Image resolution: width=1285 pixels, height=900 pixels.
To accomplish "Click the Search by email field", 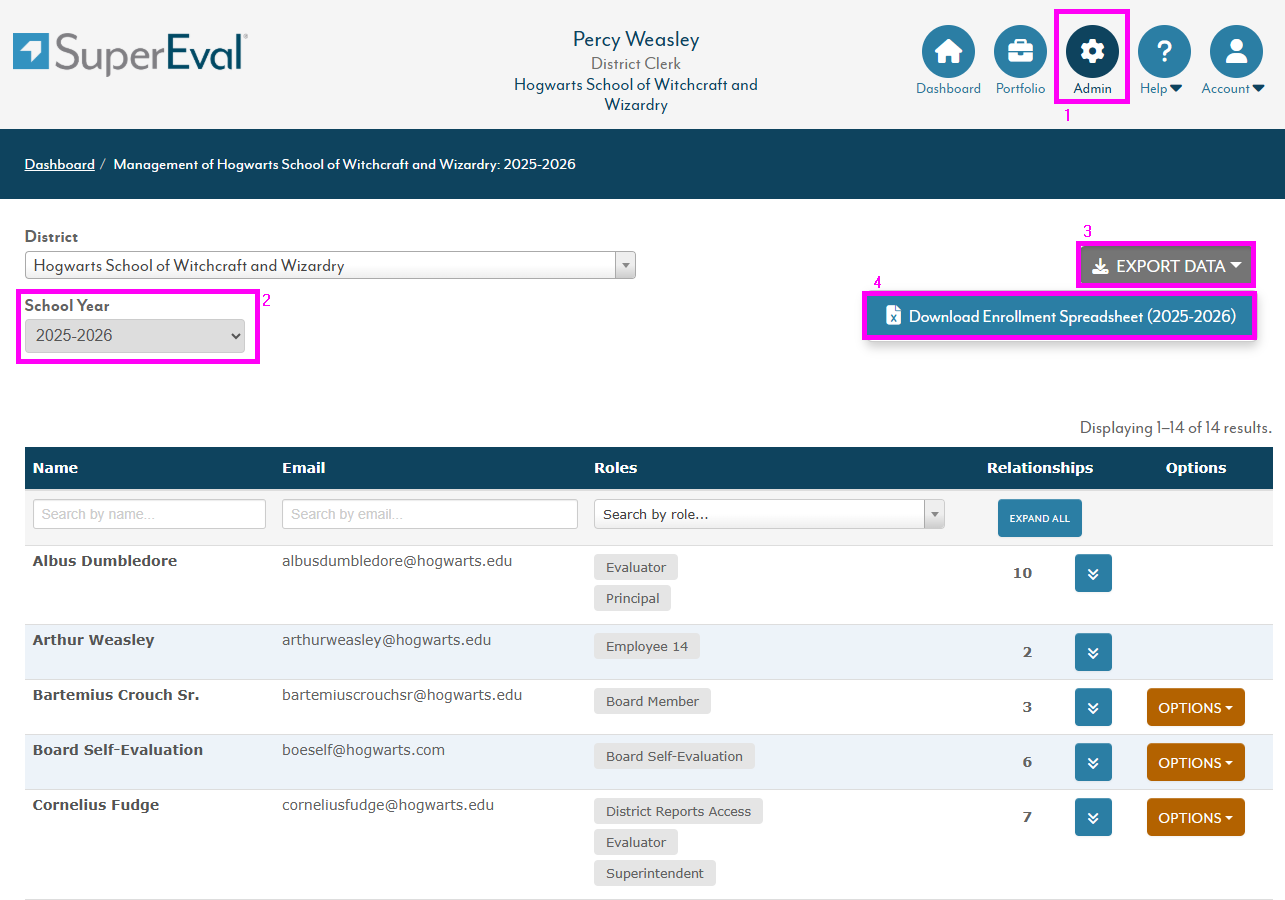I will [429, 514].
